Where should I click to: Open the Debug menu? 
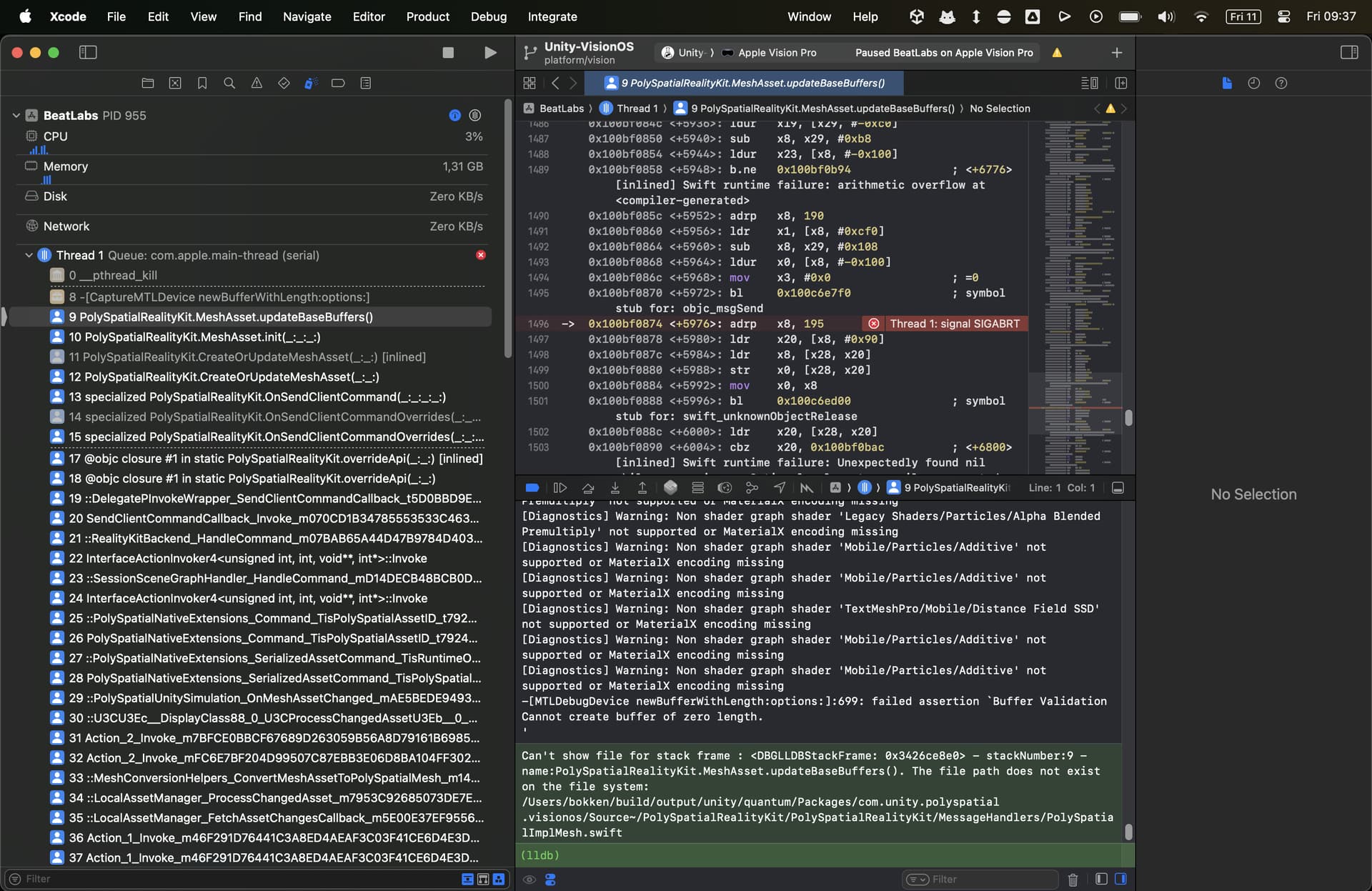coord(489,16)
